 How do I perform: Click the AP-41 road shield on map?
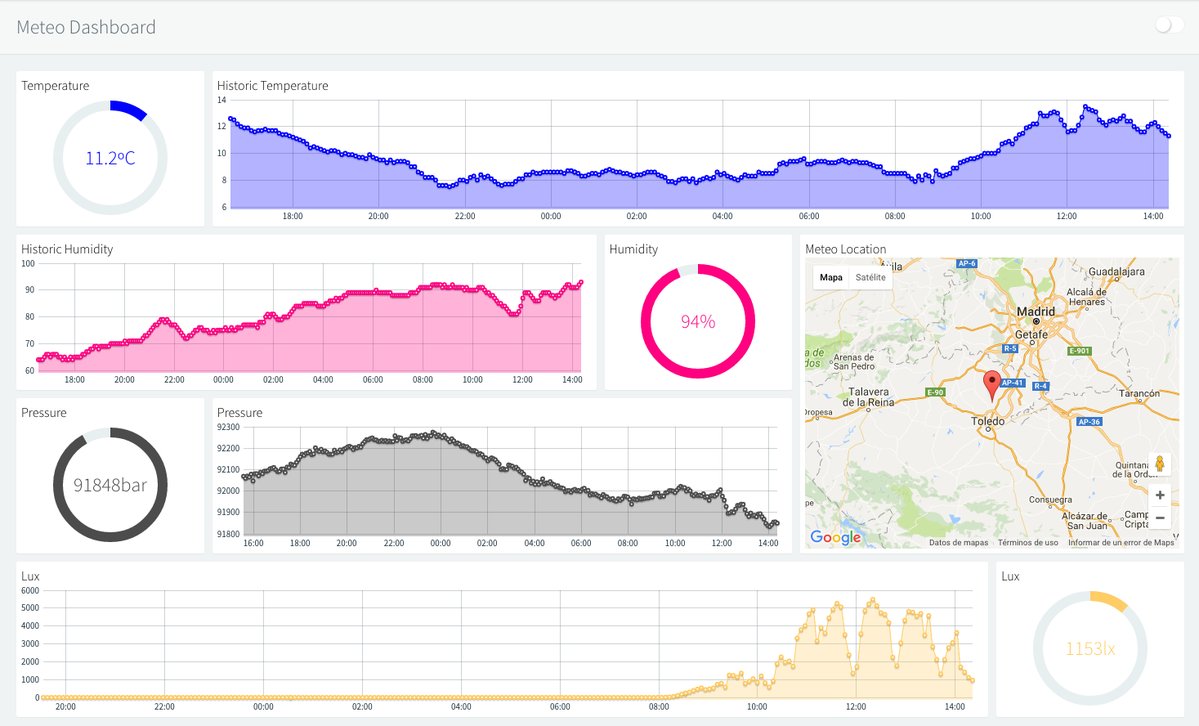pyautogui.click(x=1013, y=383)
